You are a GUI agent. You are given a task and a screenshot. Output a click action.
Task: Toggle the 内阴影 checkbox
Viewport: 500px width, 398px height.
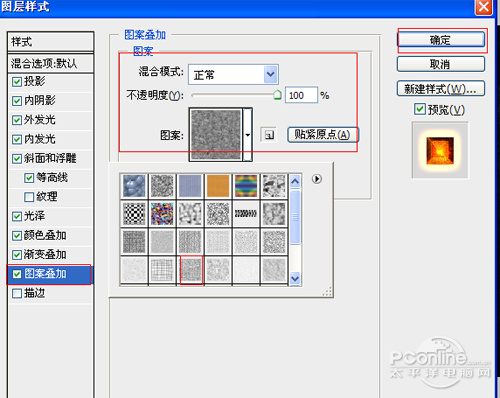17,101
